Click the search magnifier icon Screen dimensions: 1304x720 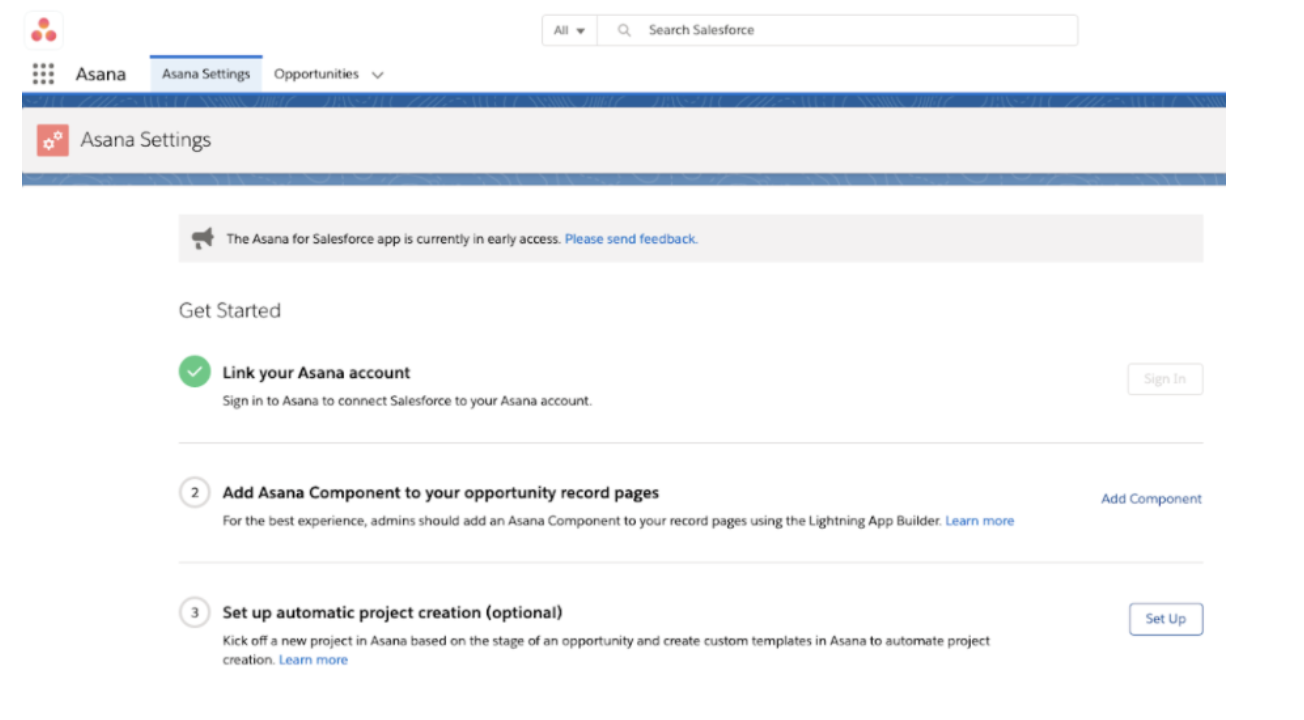[624, 30]
